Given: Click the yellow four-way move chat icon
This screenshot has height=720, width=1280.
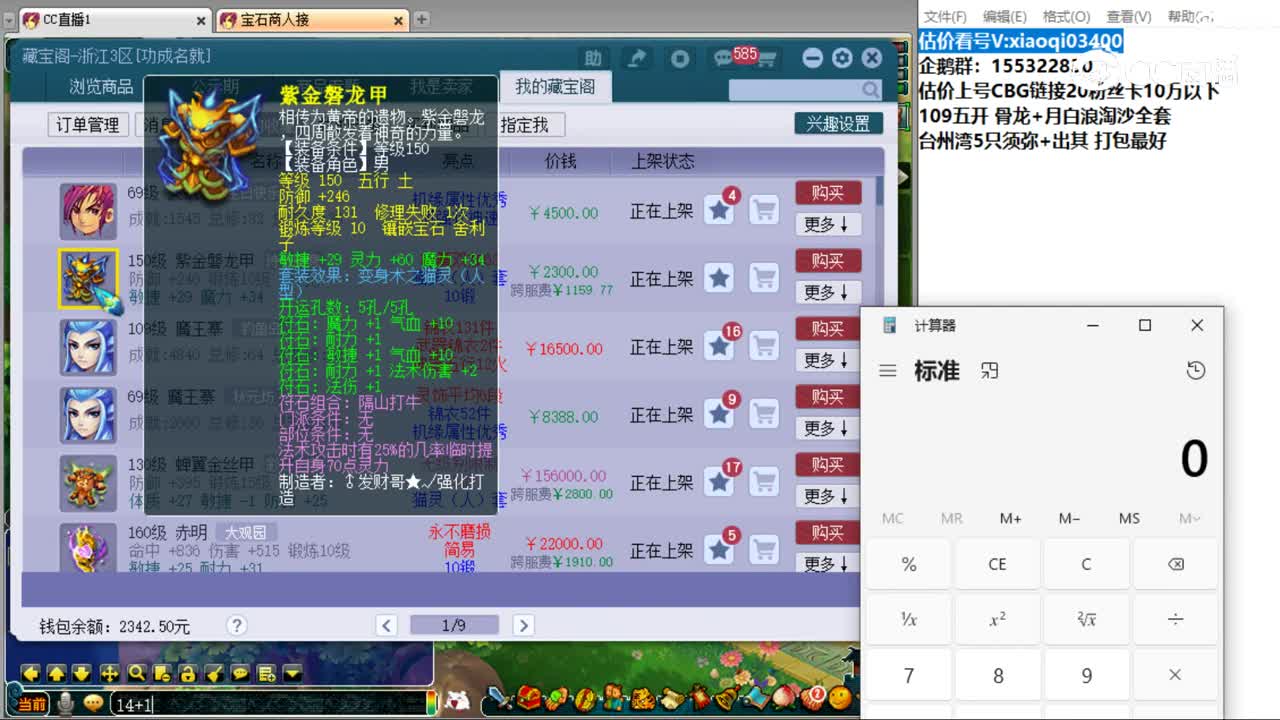Looking at the screenshot, I should (x=110, y=673).
